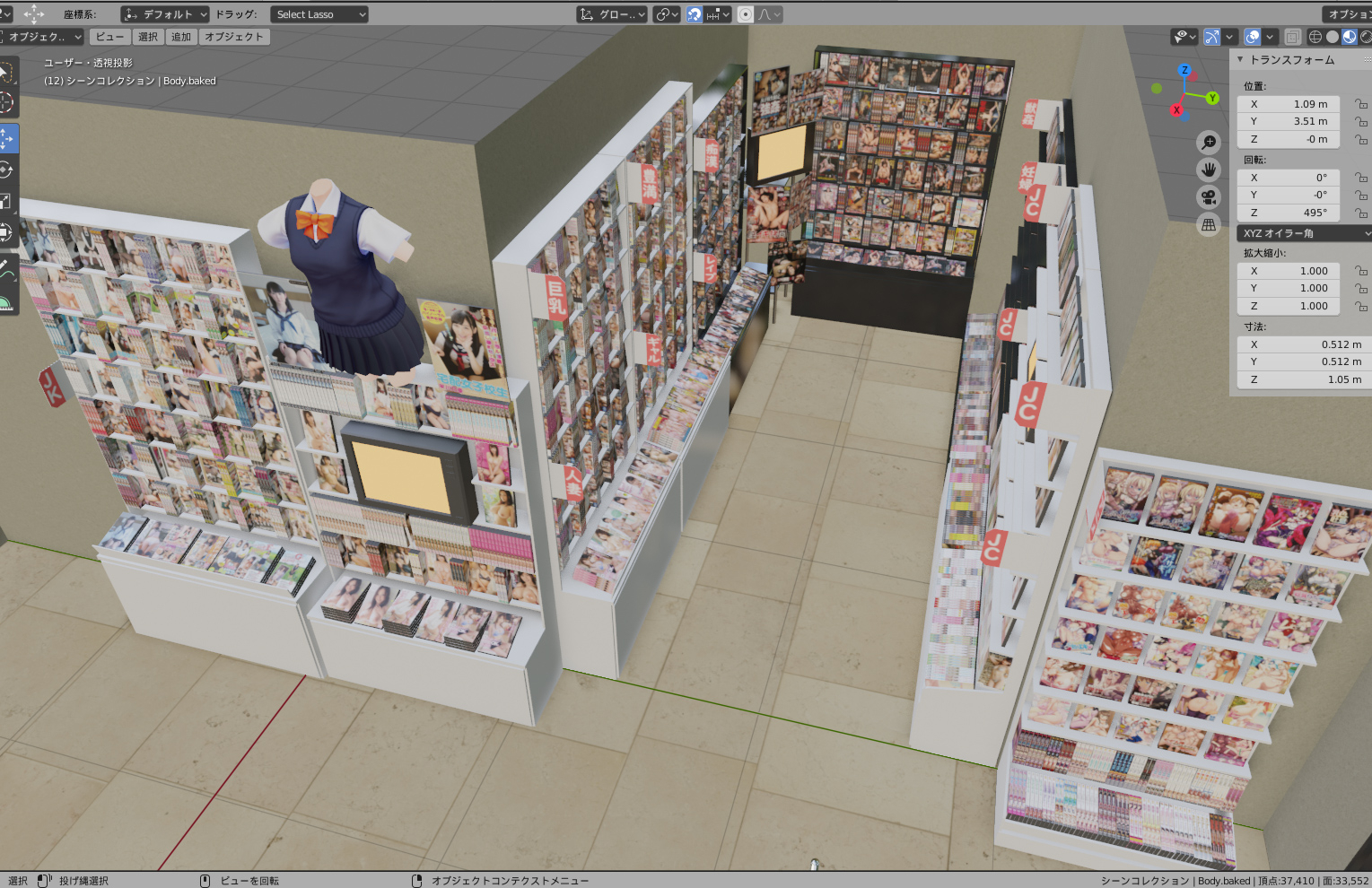Toggle camera view with camera icon

1209,197
